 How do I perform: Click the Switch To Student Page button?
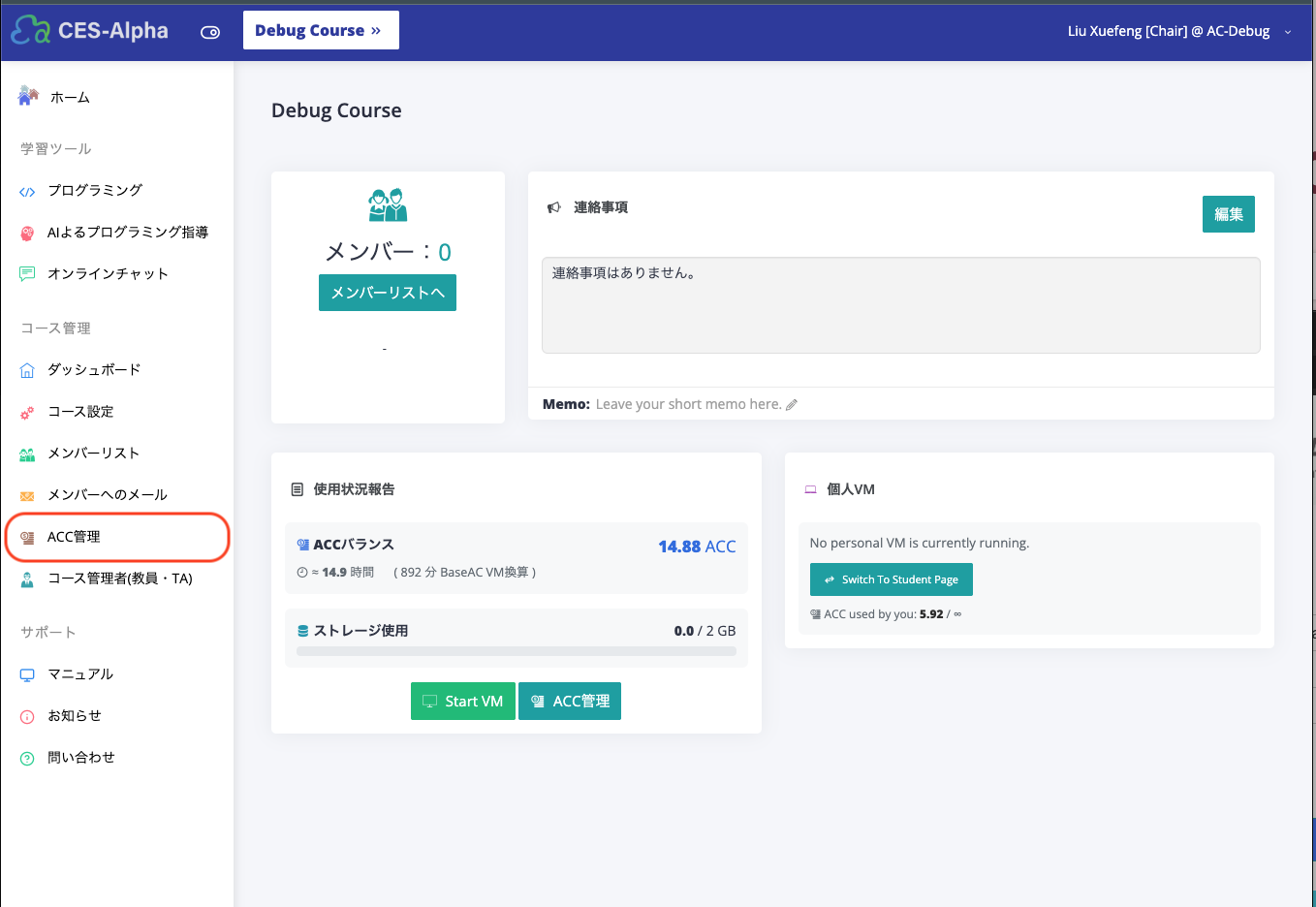coord(892,579)
